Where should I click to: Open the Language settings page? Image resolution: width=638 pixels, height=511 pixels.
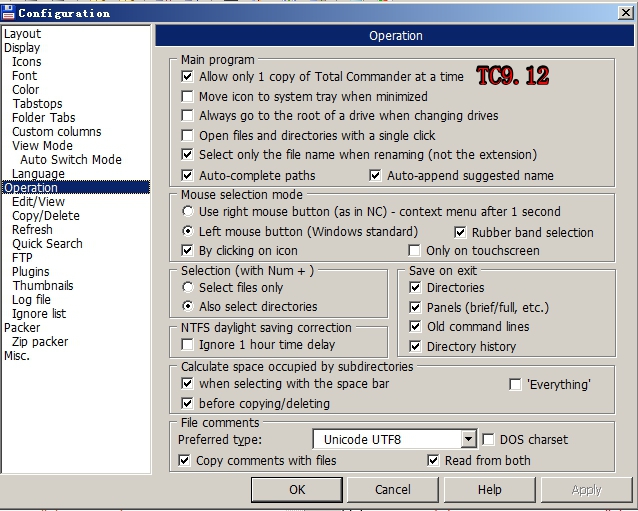(38, 173)
